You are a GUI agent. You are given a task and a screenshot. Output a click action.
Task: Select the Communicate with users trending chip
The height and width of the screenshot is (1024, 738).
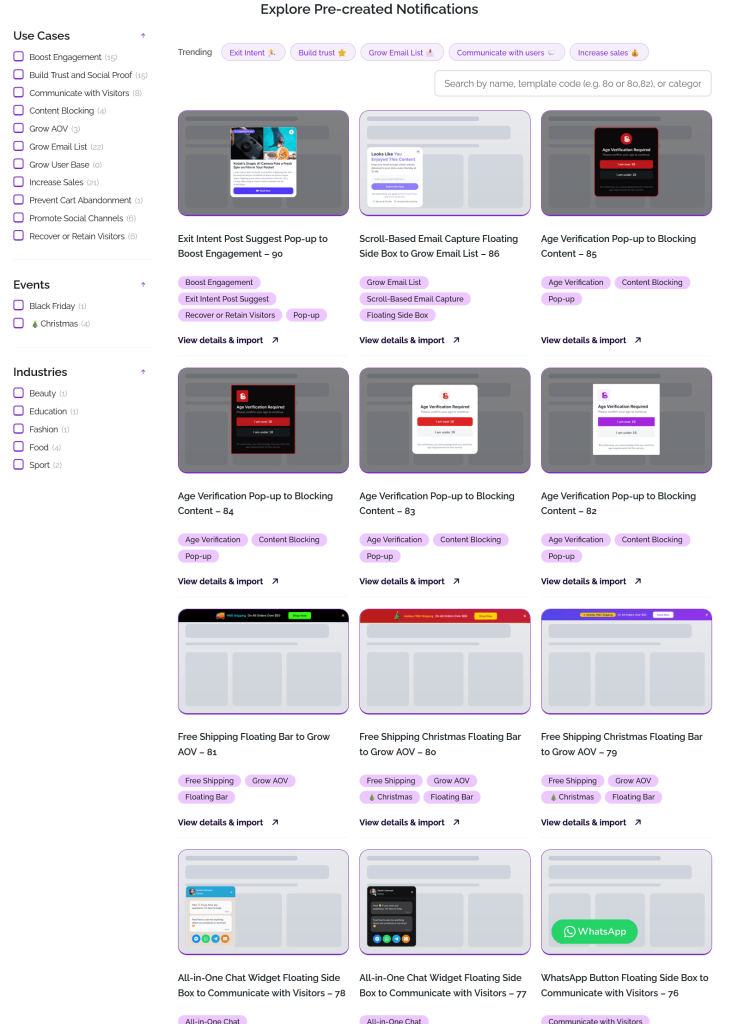(506, 52)
